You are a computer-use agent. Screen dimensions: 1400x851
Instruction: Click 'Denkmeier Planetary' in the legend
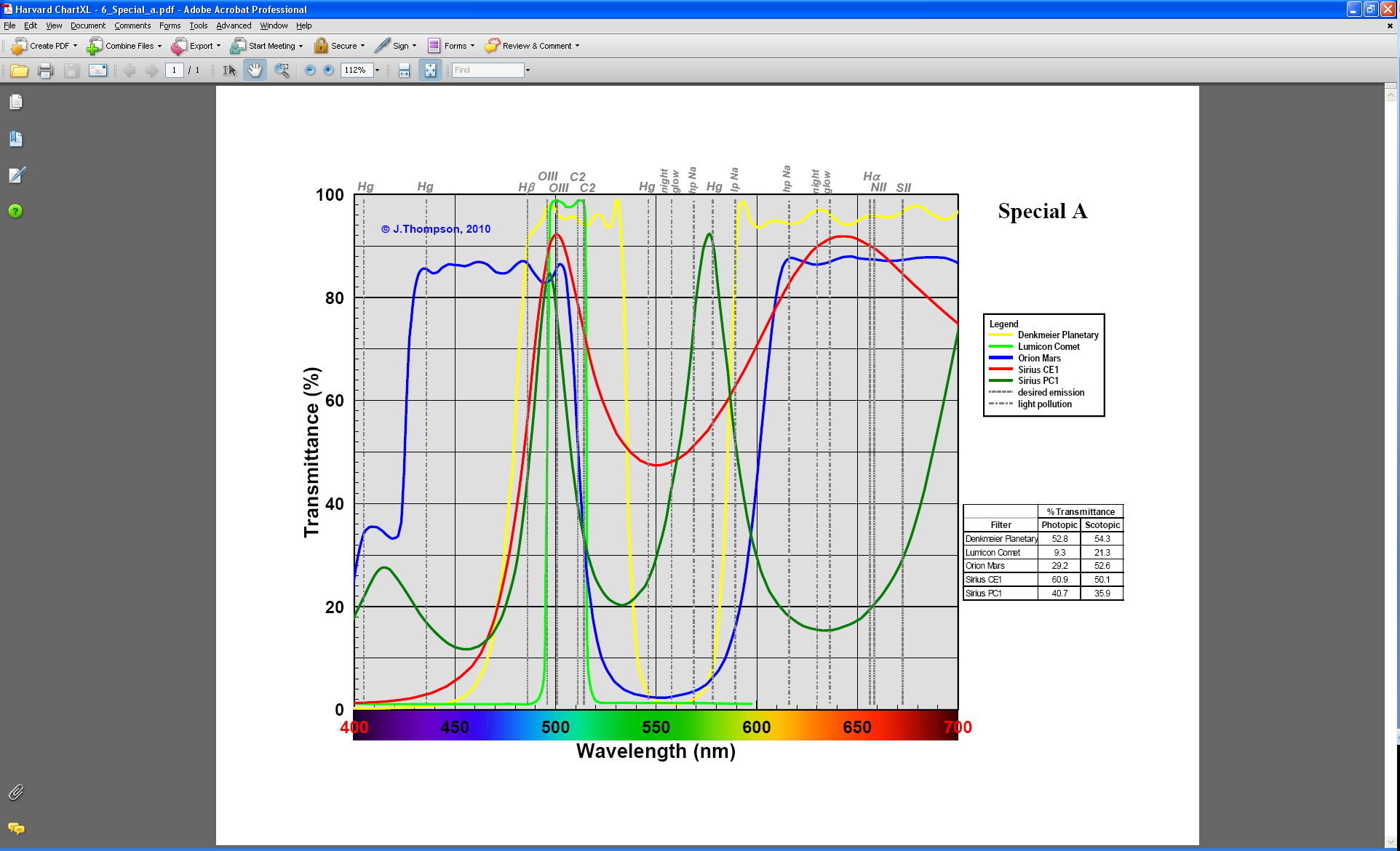(1058, 335)
